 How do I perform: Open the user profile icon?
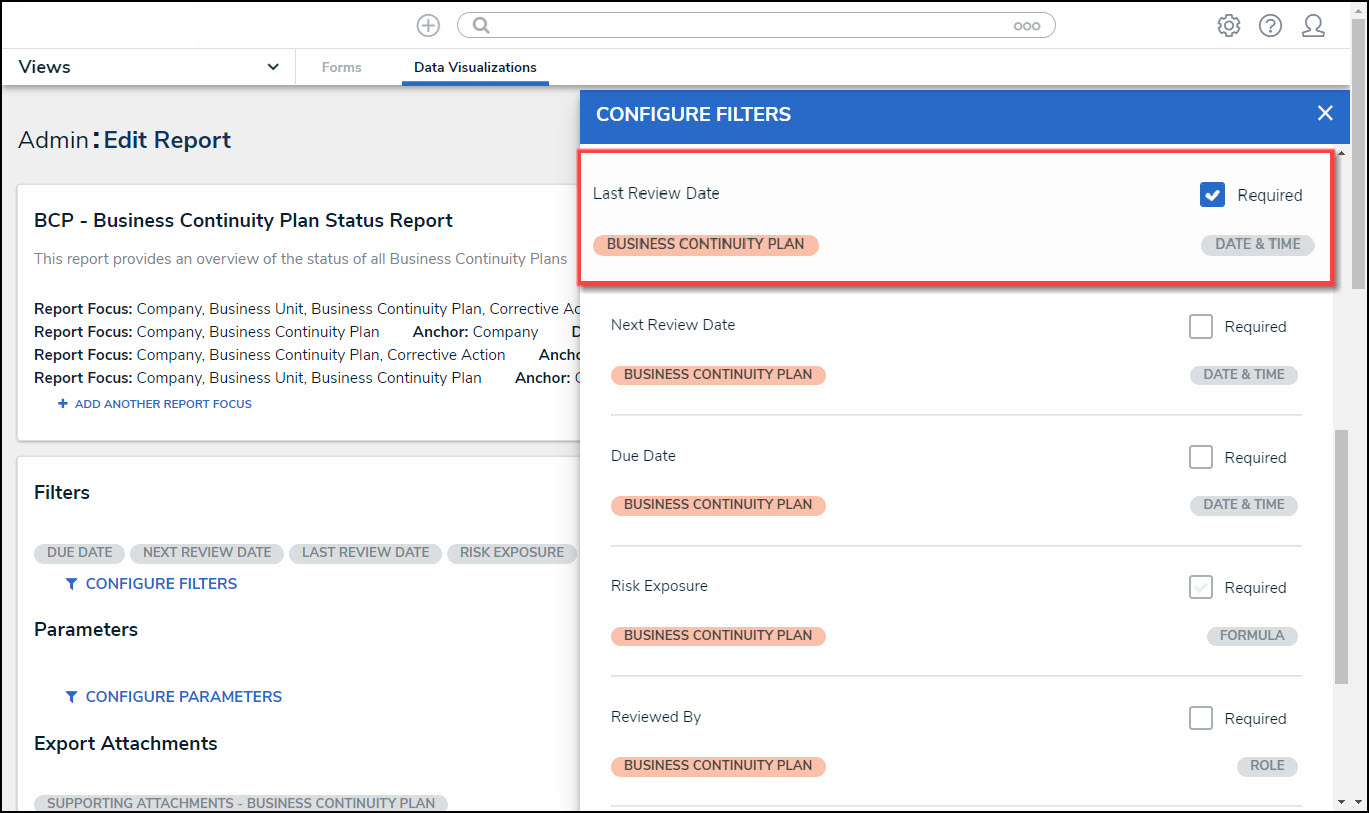[1313, 26]
